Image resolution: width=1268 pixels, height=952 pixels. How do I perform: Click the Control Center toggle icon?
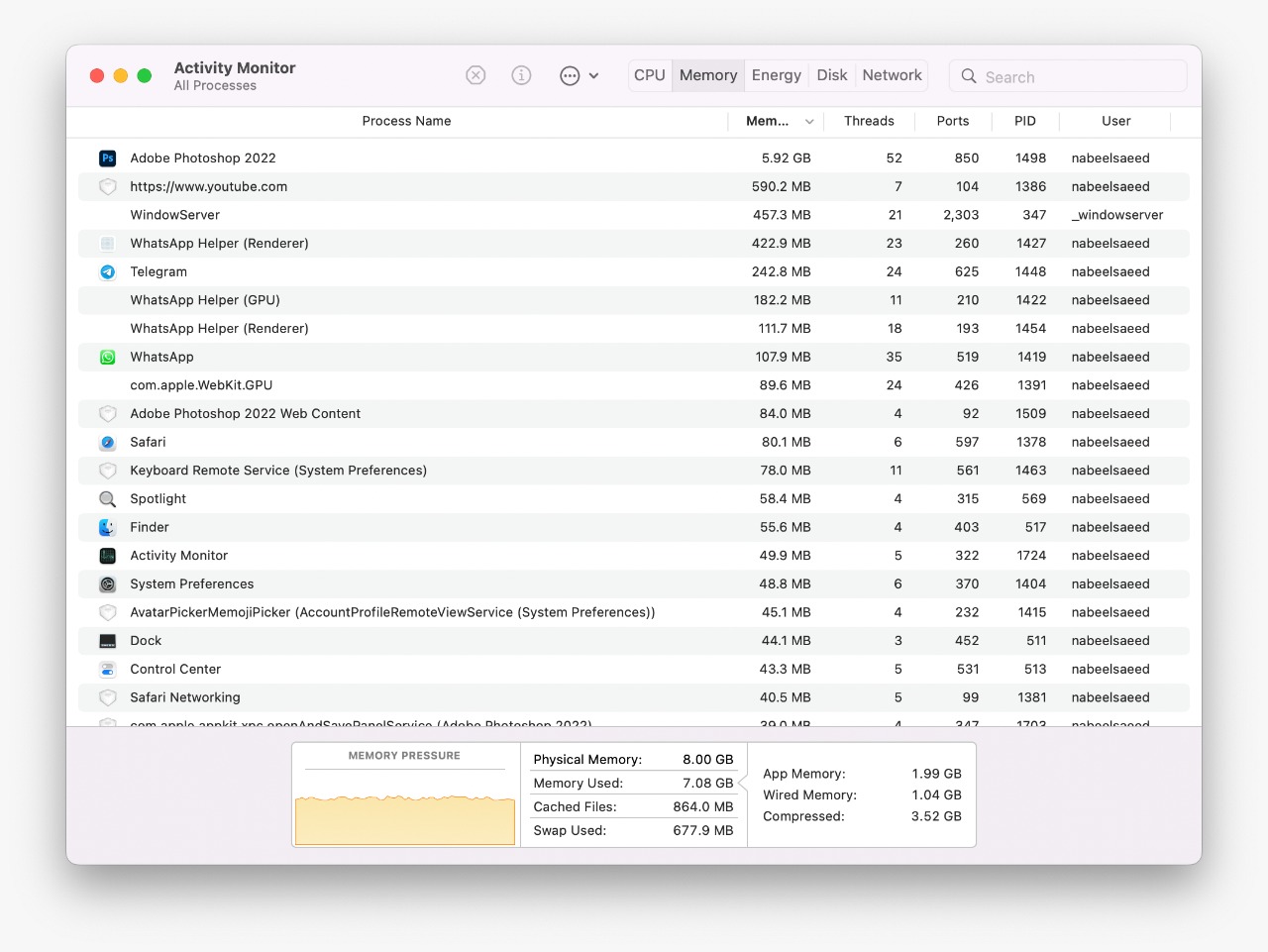tap(108, 670)
